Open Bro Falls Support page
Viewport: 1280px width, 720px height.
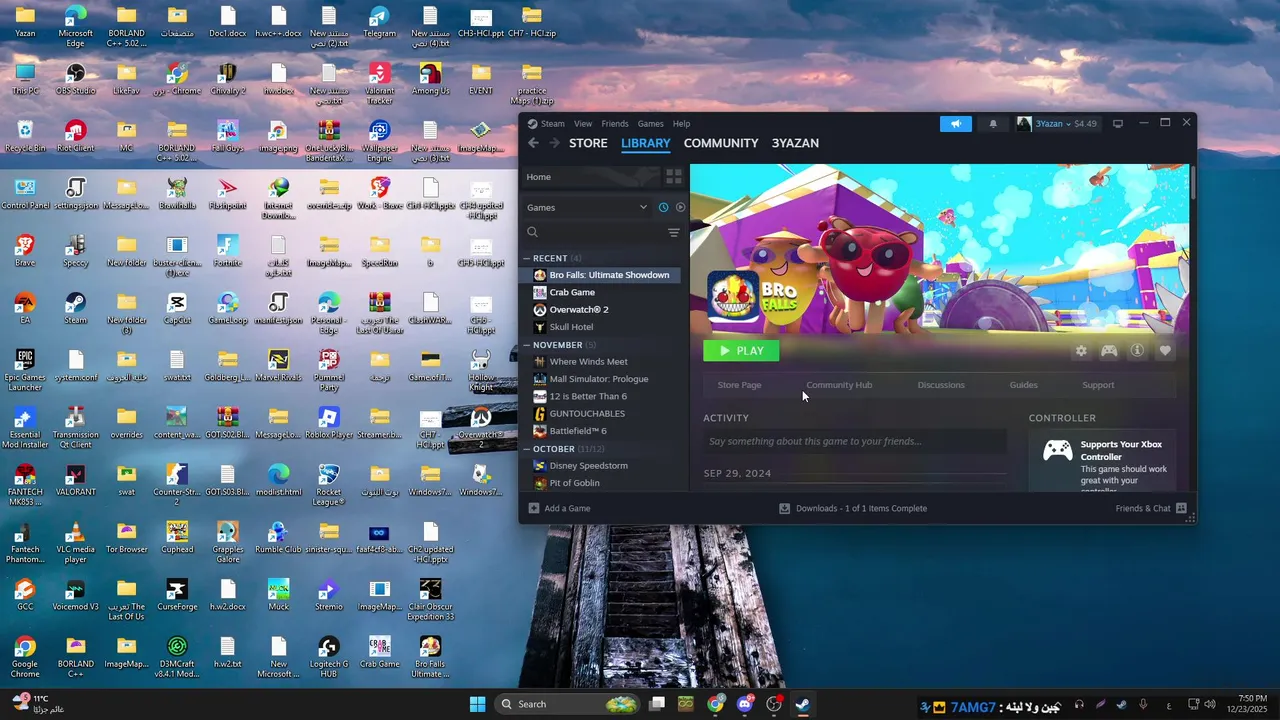pos(1098,385)
